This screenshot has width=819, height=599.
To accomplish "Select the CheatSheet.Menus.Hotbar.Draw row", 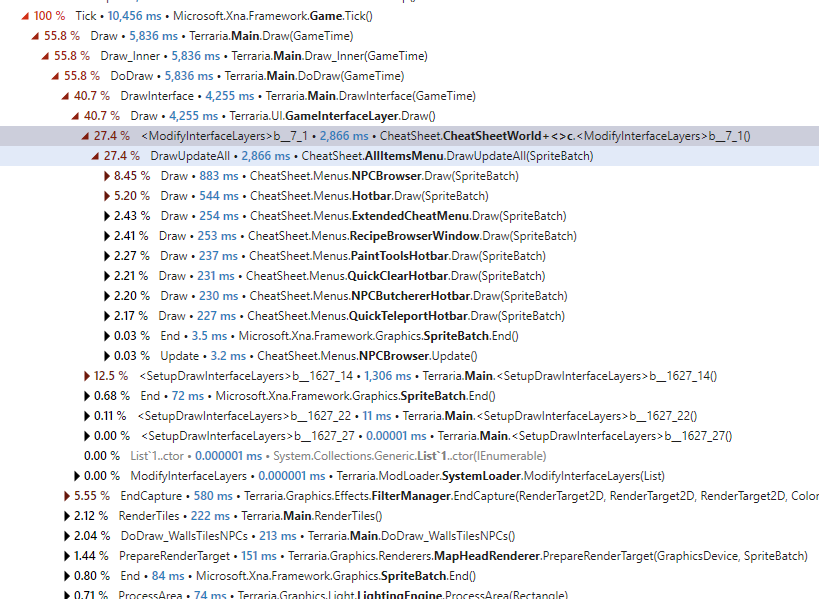I will (x=410, y=196).
